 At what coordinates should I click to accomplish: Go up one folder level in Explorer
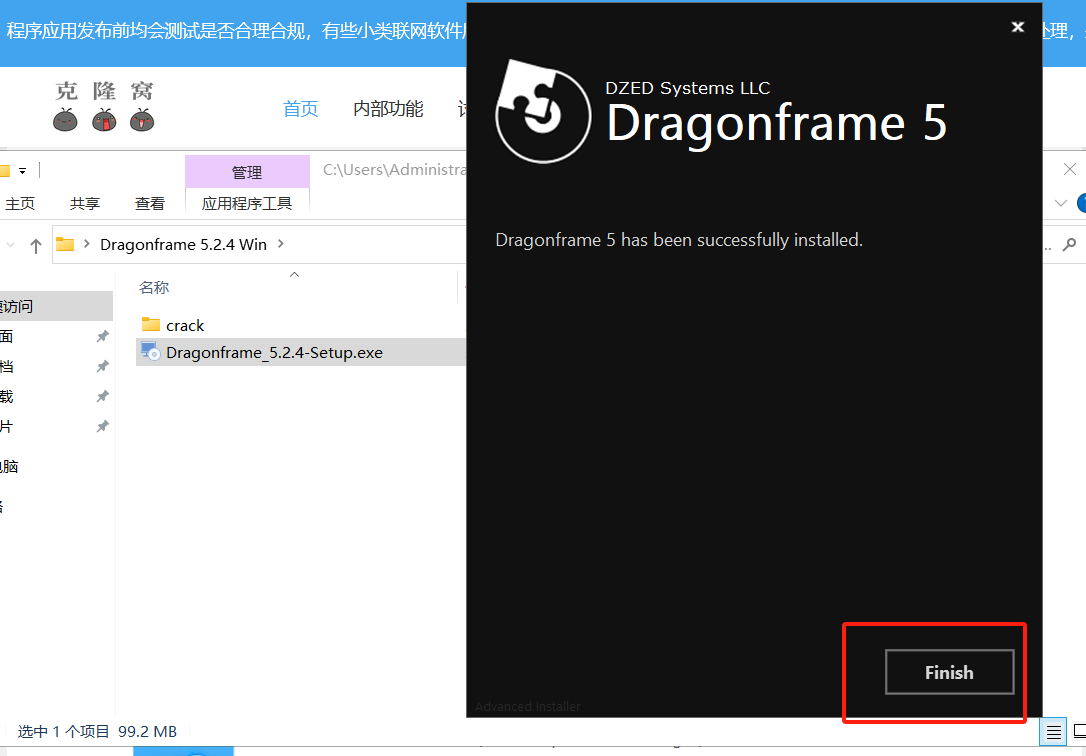tap(36, 245)
